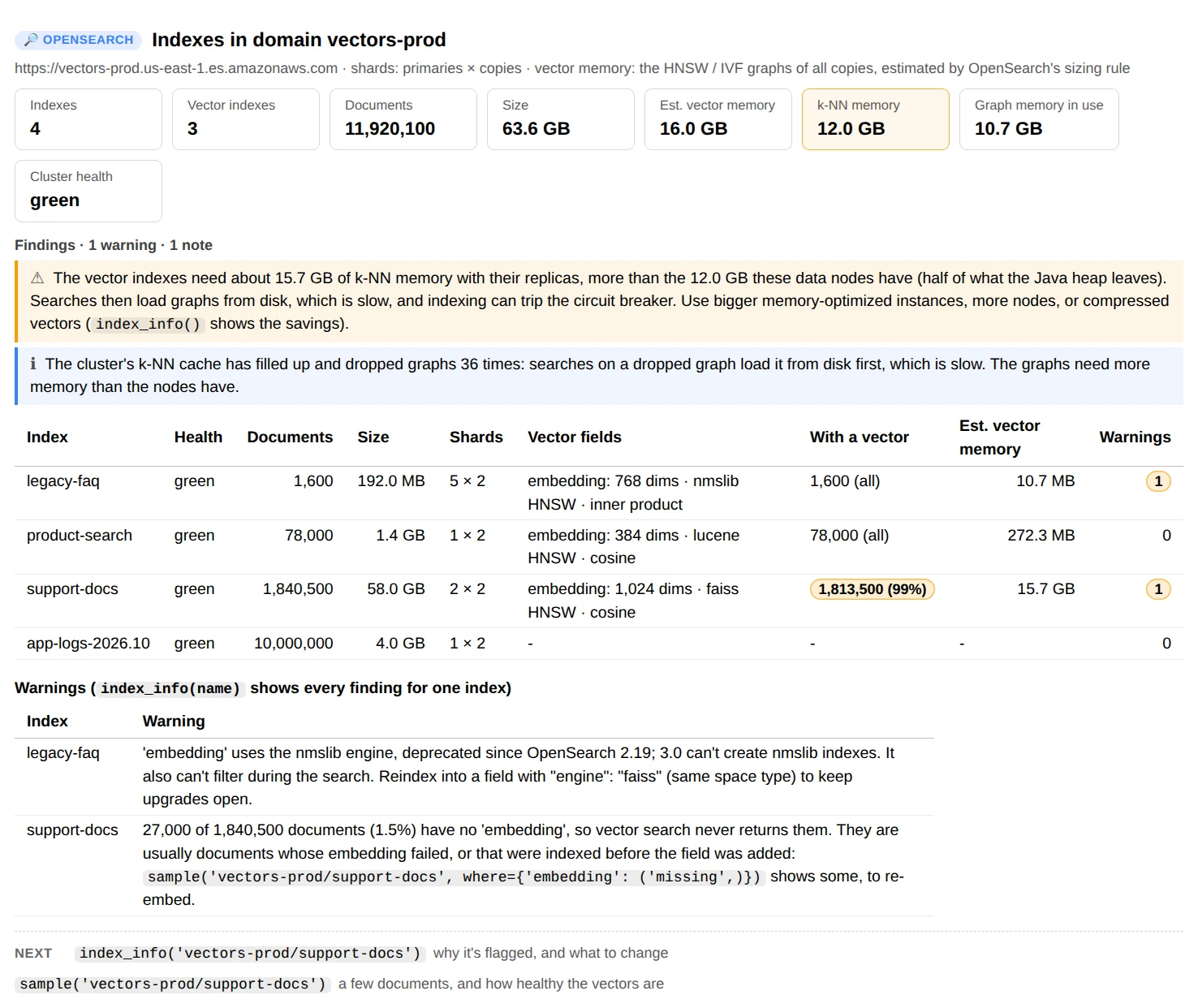Click the Findings · 1 warning · 1 note heading
The height and width of the screenshot is (1008, 1198).
tap(114, 245)
